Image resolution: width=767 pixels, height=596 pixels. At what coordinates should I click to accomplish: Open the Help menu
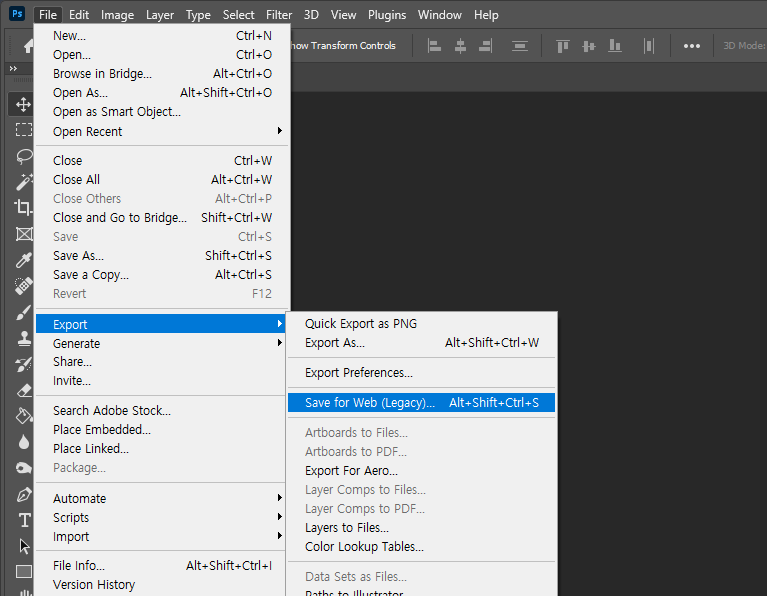[486, 15]
